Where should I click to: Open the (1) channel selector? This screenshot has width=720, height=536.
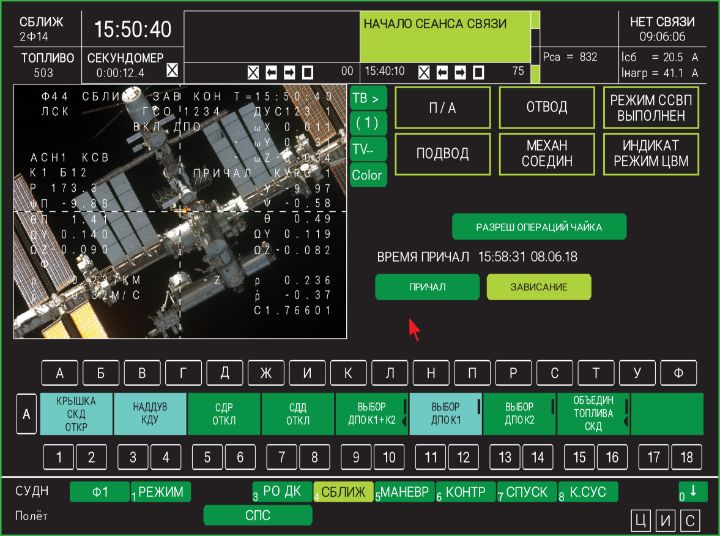pos(367,123)
